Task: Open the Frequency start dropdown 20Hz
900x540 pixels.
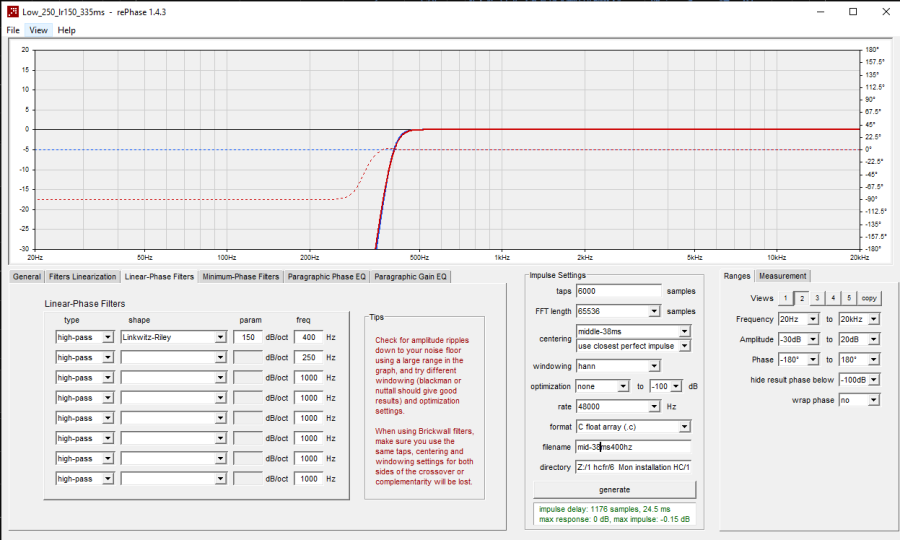Action: [798, 319]
